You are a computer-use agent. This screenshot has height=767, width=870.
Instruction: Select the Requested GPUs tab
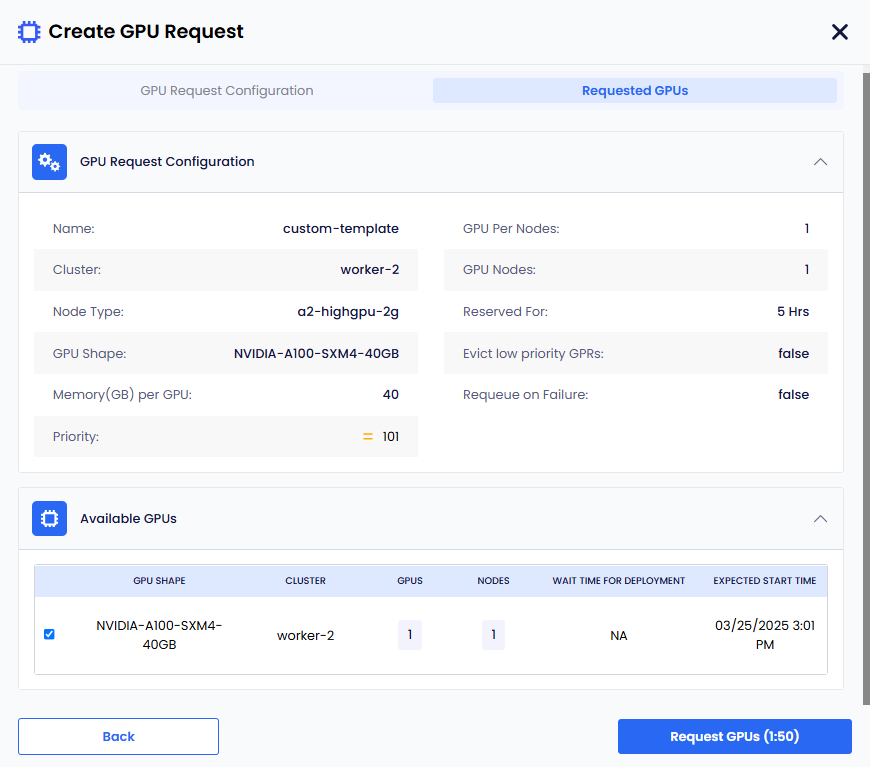point(635,90)
